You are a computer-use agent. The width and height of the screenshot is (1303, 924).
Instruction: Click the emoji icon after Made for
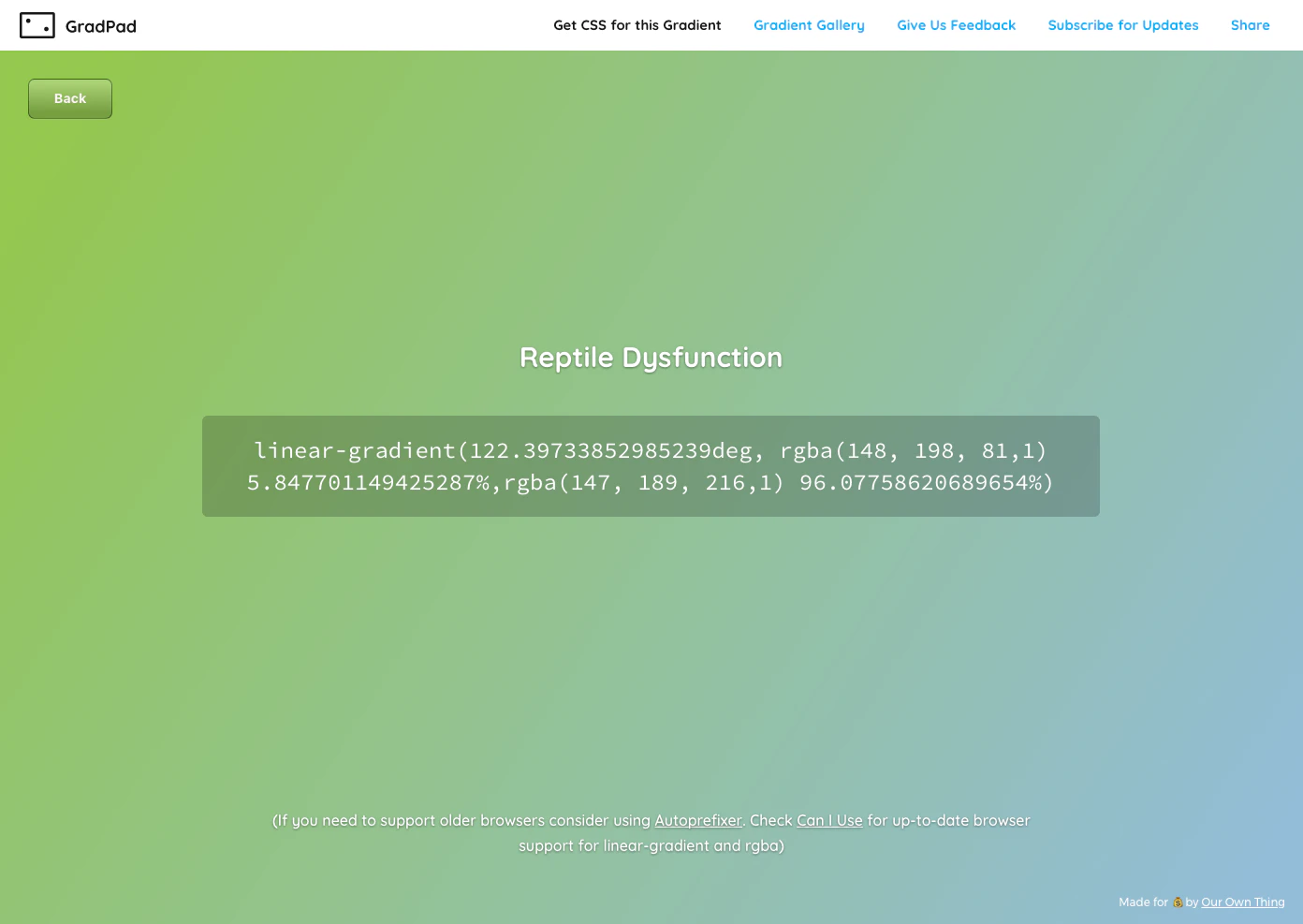(x=1178, y=902)
